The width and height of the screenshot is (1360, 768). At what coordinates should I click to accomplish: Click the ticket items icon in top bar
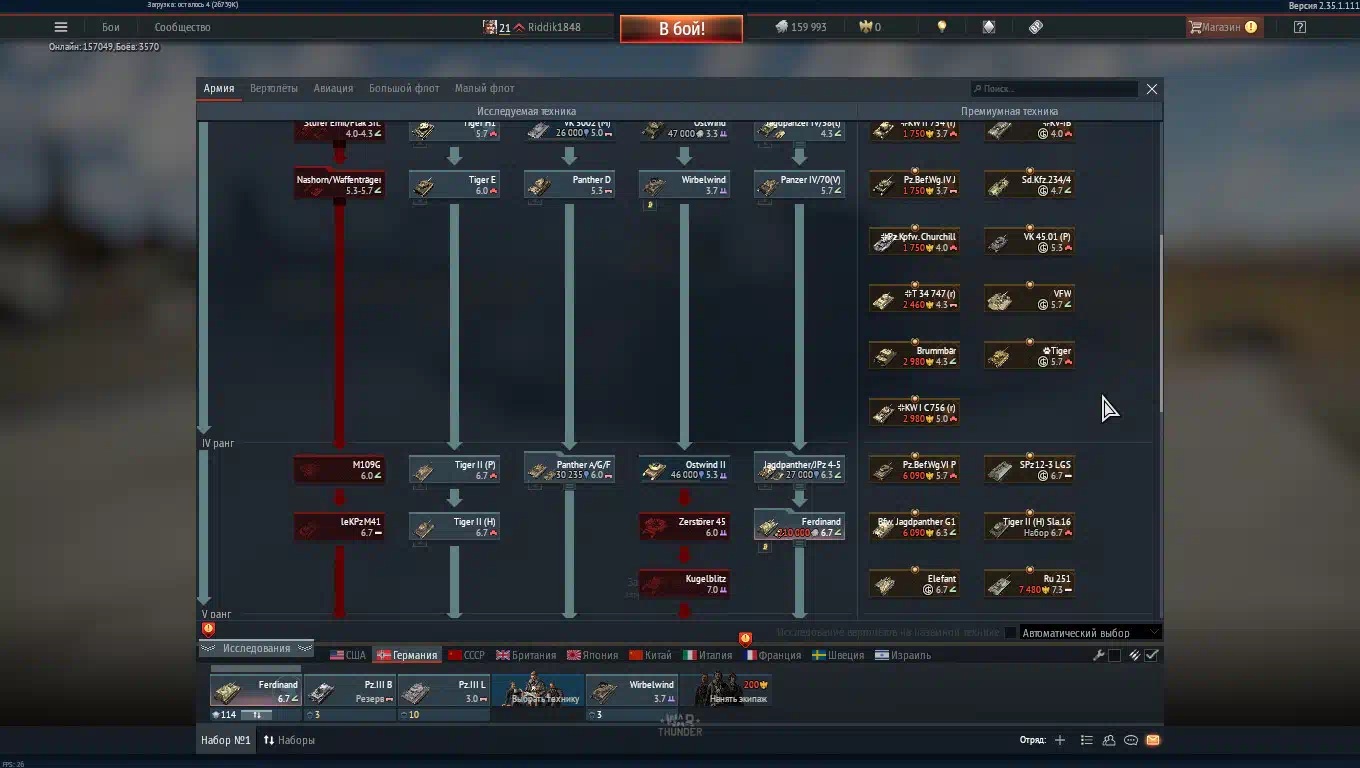(1036, 27)
